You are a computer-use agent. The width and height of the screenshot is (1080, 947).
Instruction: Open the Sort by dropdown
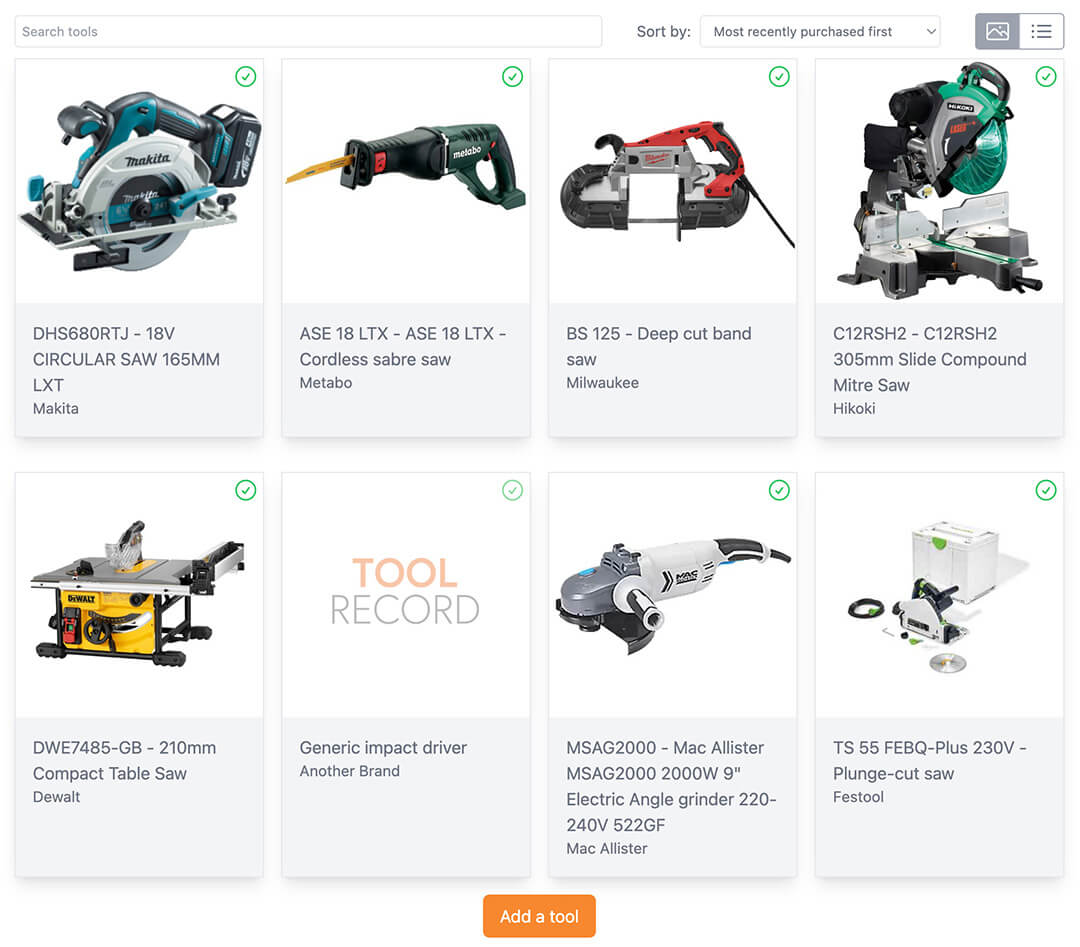click(x=820, y=32)
